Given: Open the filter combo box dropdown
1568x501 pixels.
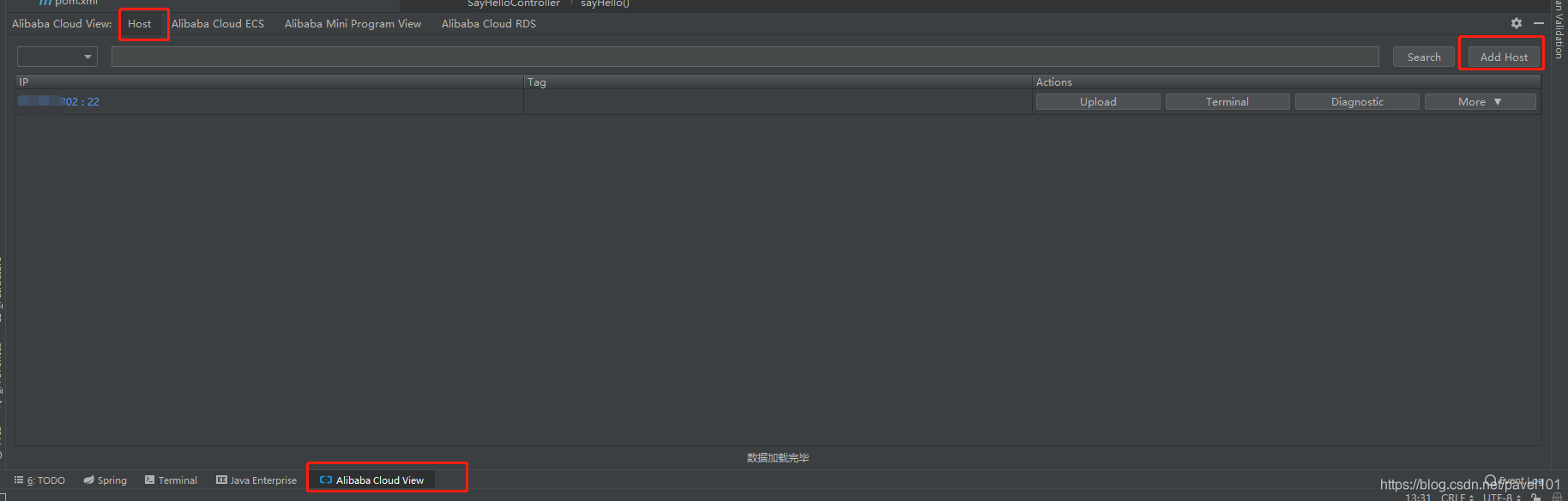Looking at the screenshot, I should 57,57.
